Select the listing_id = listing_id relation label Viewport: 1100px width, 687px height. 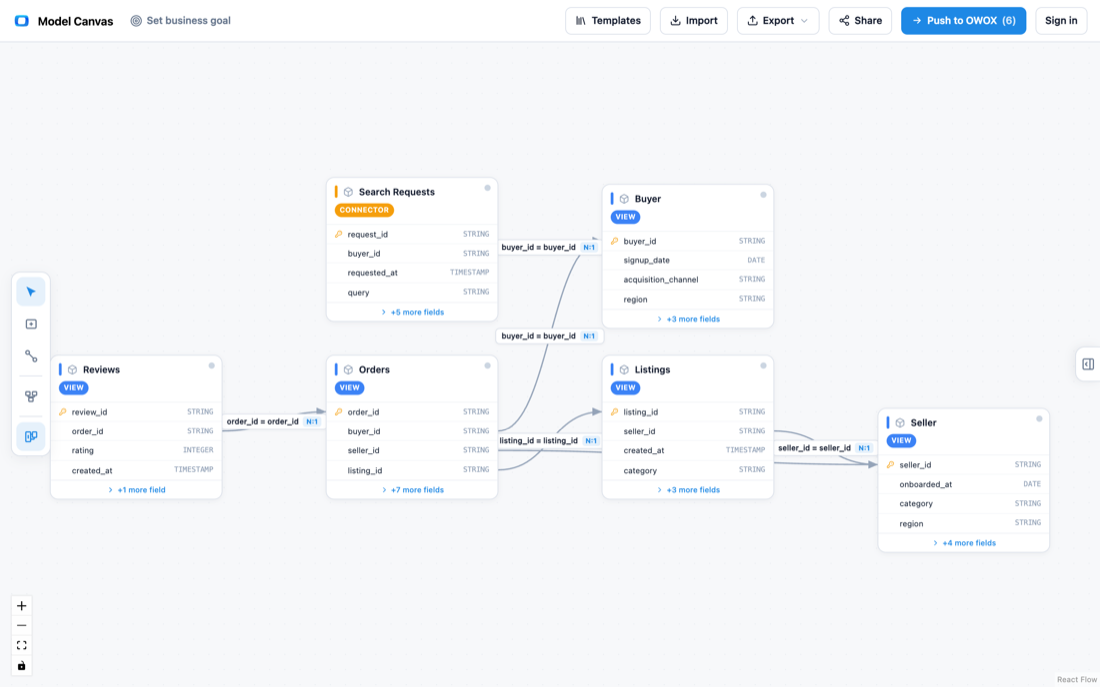[x=549, y=441]
